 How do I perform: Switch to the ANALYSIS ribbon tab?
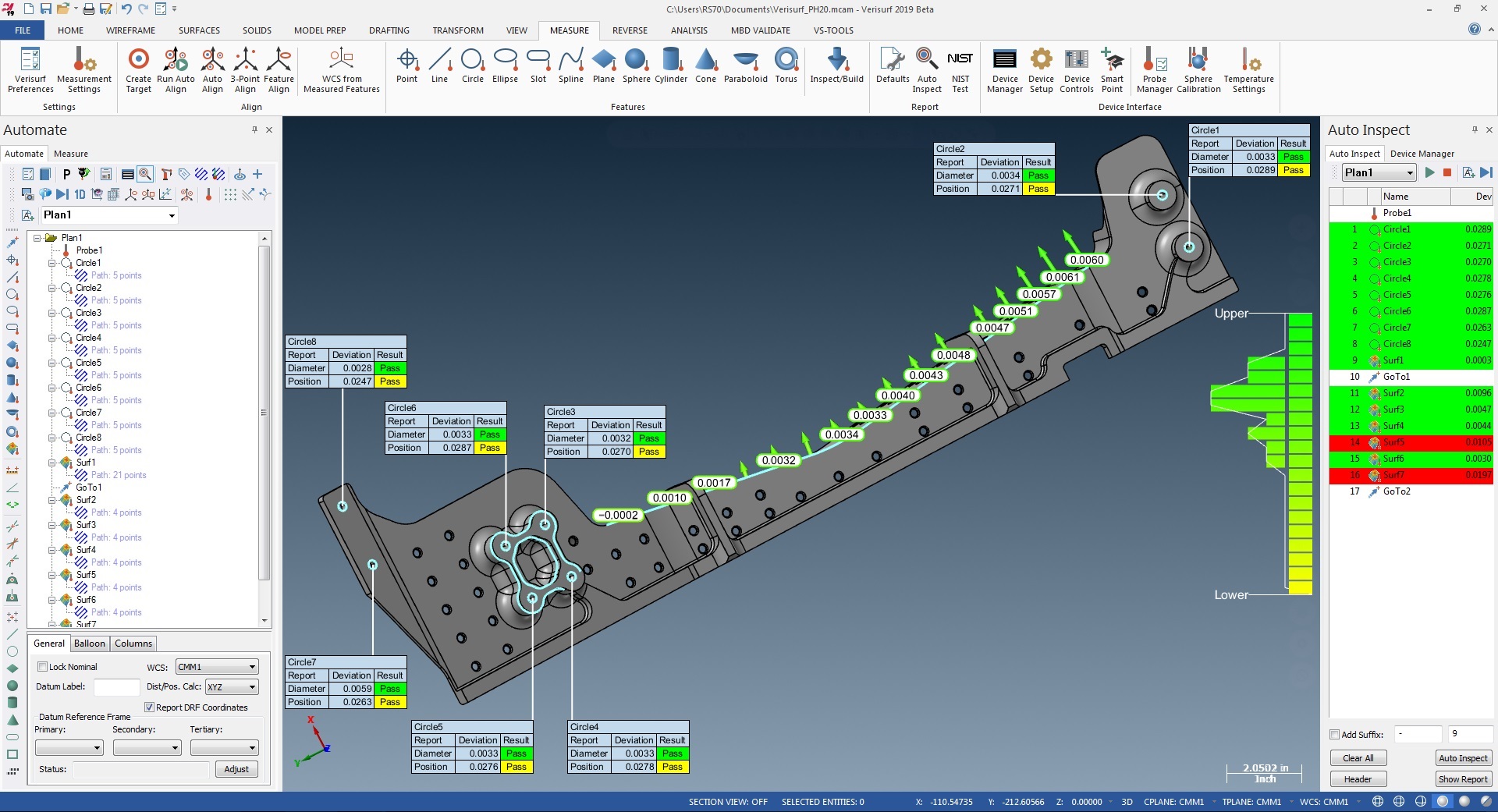point(688,30)
